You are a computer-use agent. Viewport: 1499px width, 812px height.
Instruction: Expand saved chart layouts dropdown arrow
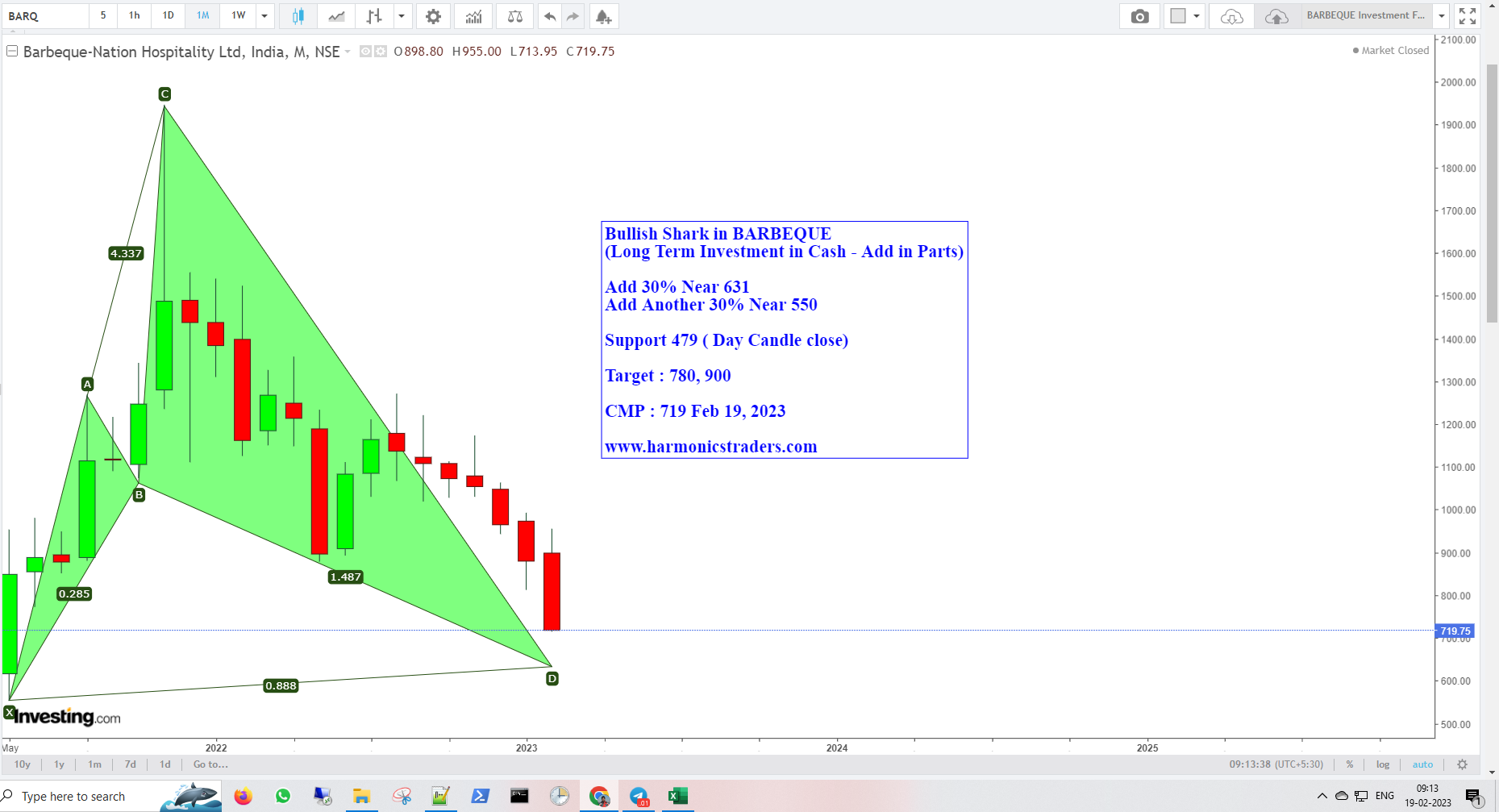click(x=1442, y=16)
